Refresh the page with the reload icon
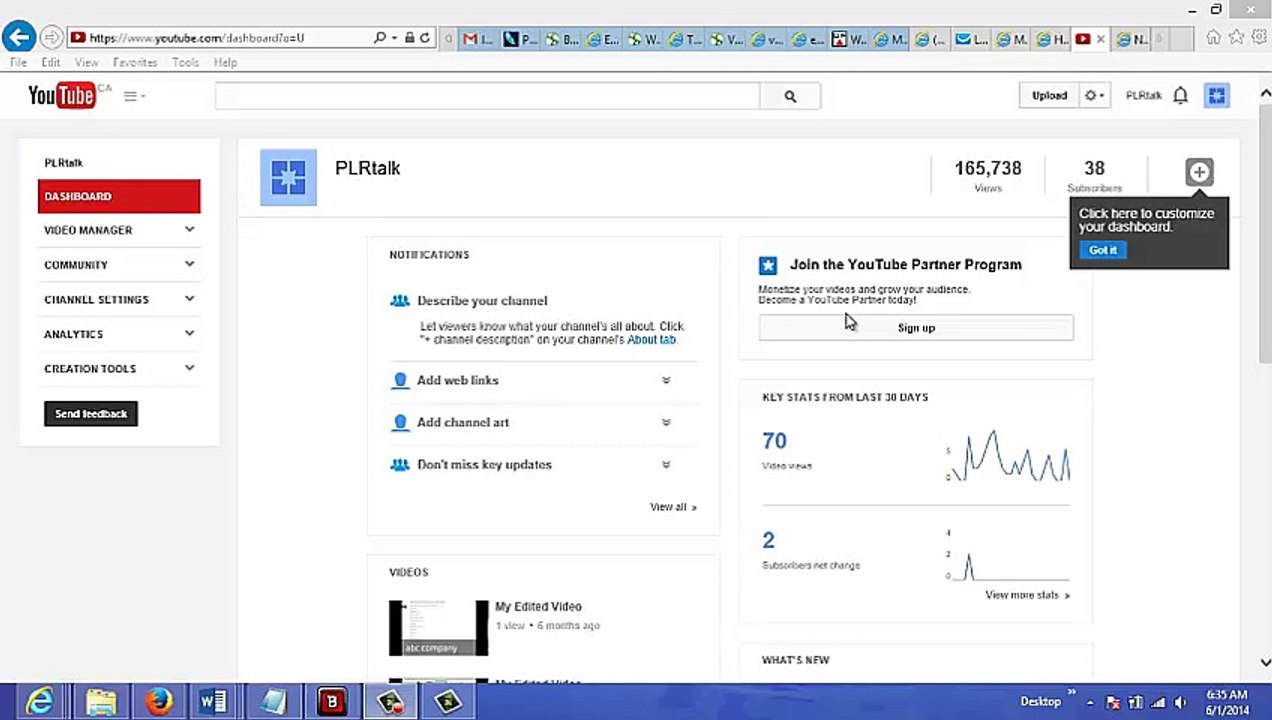This screenshot has height=720, width=1272. [425, 38]
